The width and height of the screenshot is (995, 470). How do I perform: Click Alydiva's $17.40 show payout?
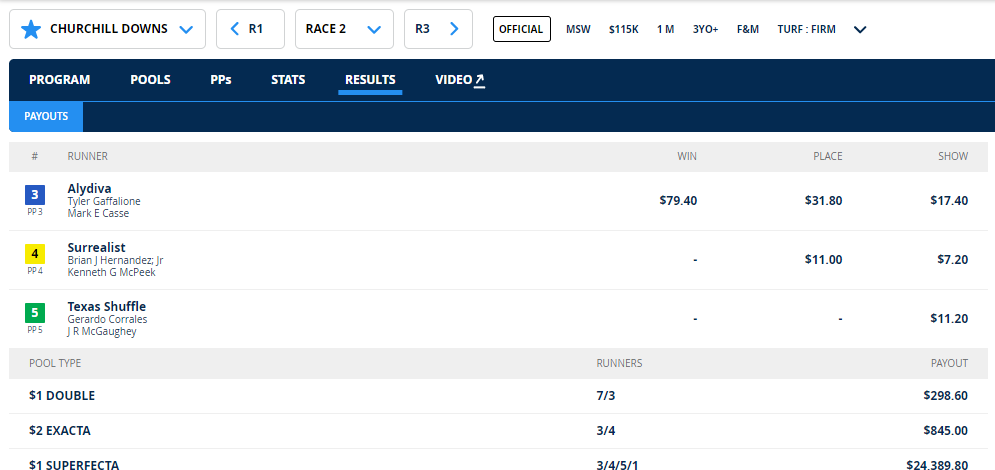pyautogui.click(x=949, y=200)
